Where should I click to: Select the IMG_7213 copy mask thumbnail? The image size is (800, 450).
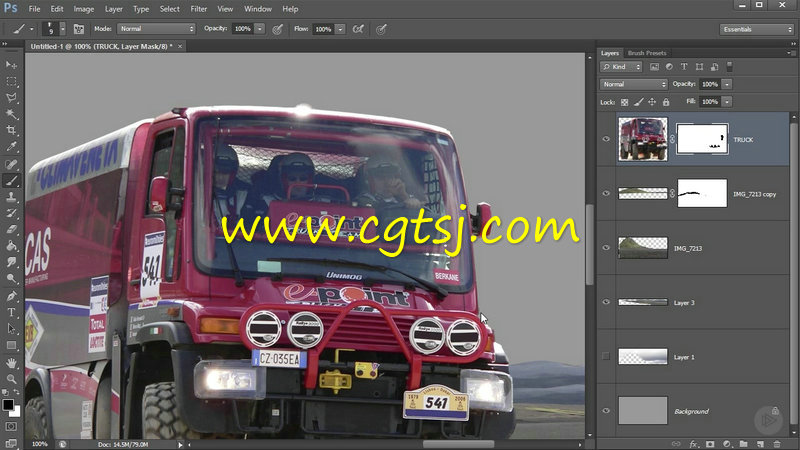(702, 193)
